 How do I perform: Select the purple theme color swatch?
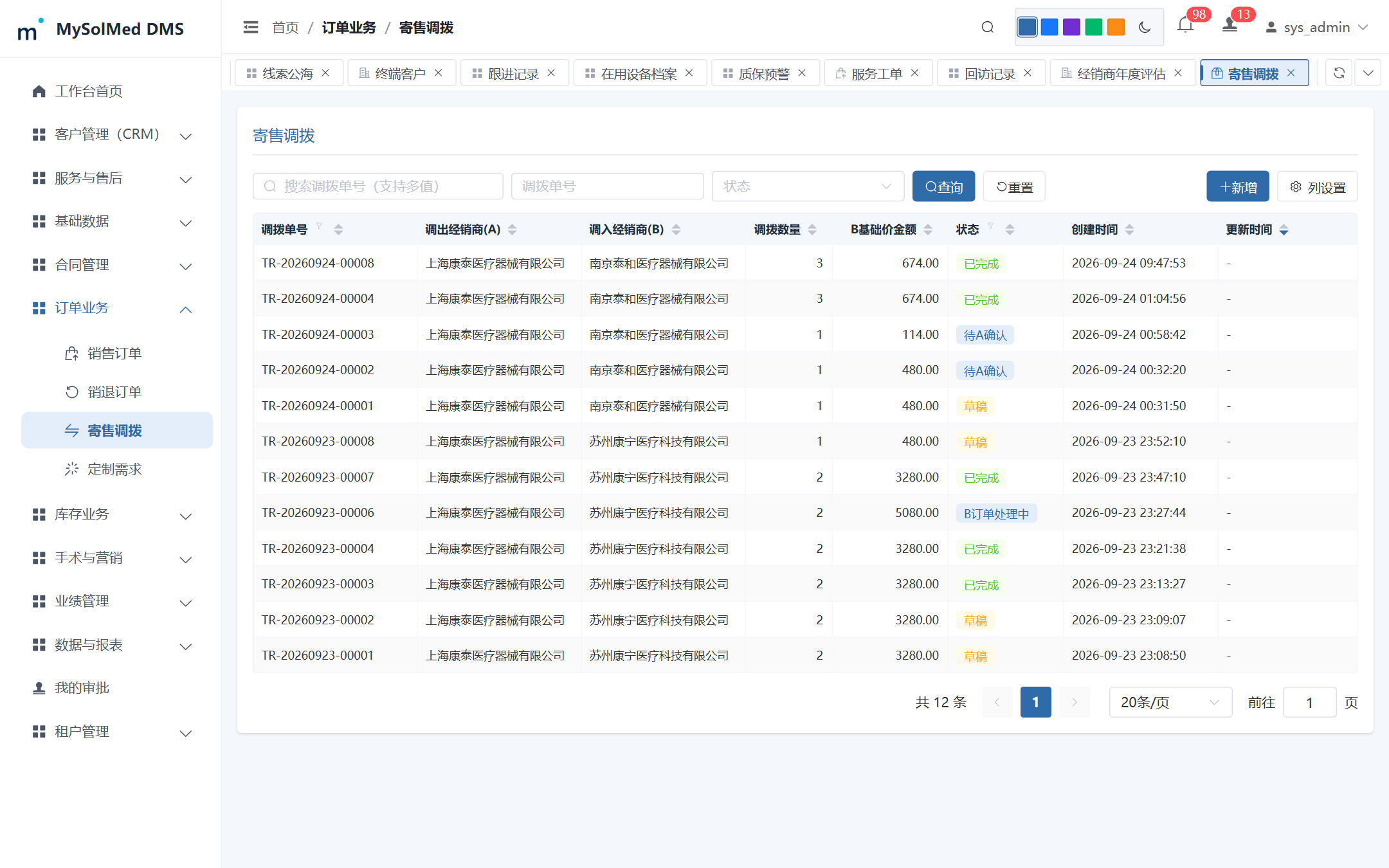pyautogui.click(x=1071, y=27)
